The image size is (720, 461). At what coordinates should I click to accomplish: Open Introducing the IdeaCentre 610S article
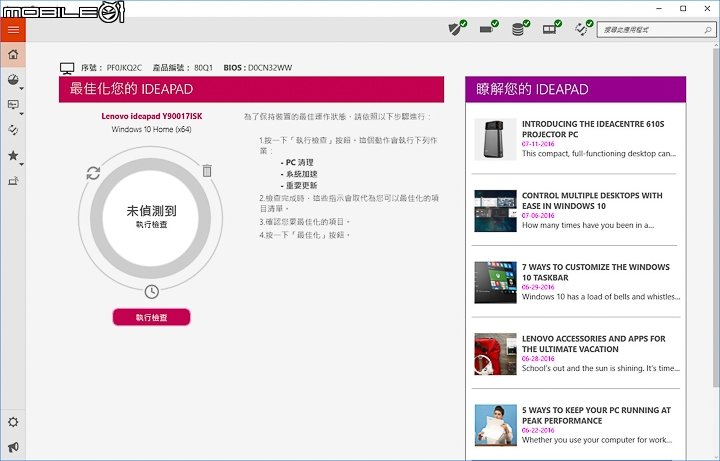[593, 129]
